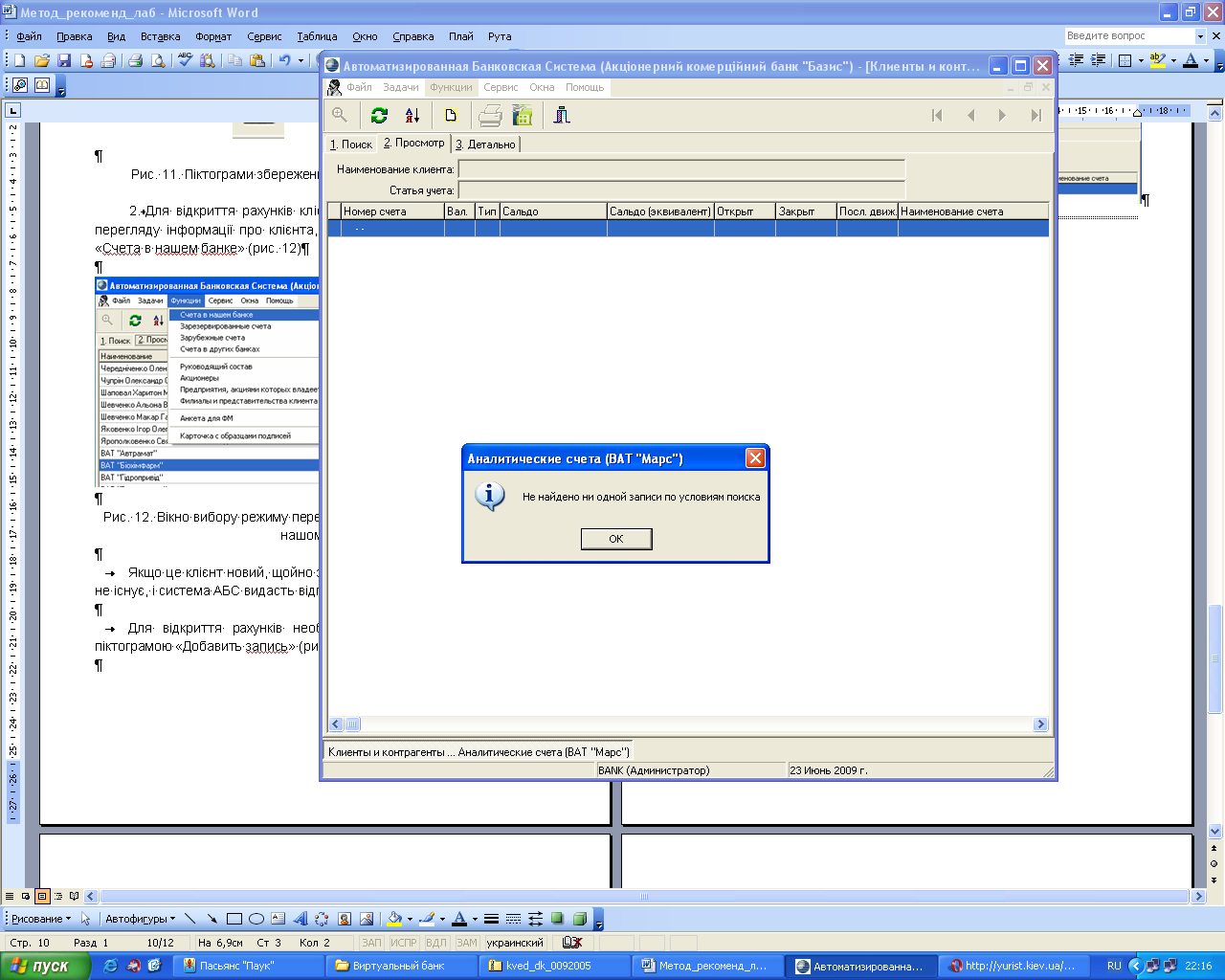Screen dimensions: 1225x980
Task: Click the green calculator icon in the bank toolbar
Action: tap(523, 116)
